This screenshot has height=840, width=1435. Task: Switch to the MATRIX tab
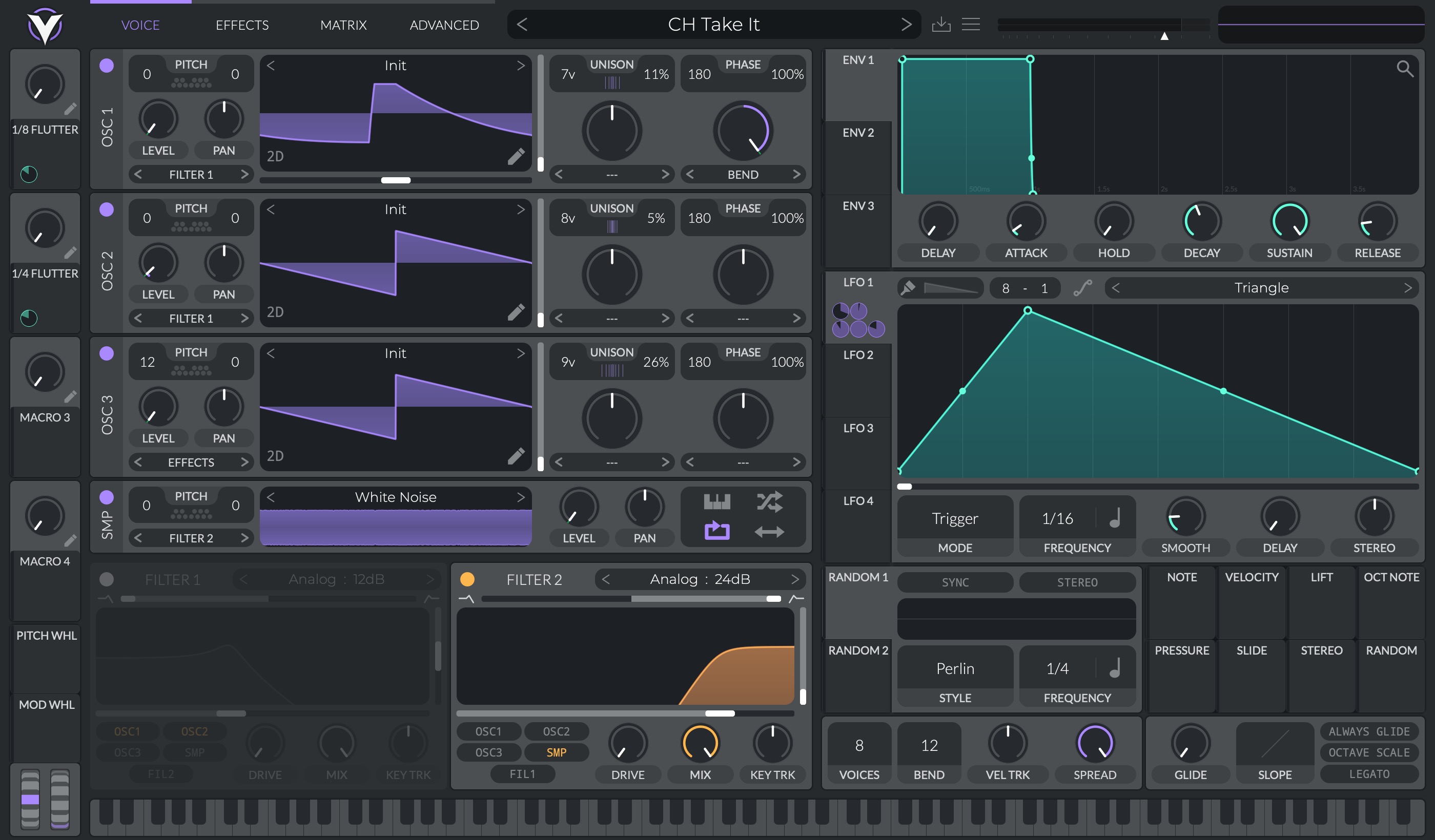point(343,25)
